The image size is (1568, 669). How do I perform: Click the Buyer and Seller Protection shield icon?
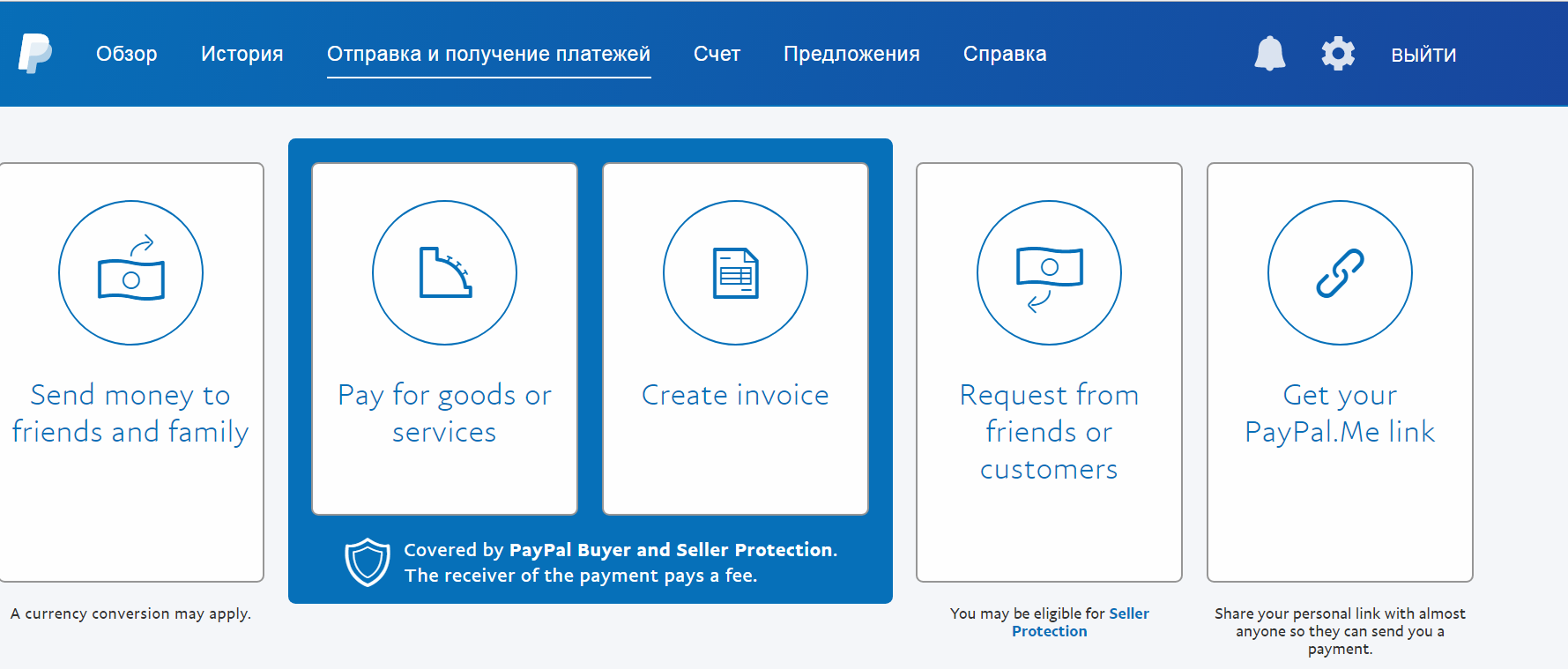(x=367, y=562)
